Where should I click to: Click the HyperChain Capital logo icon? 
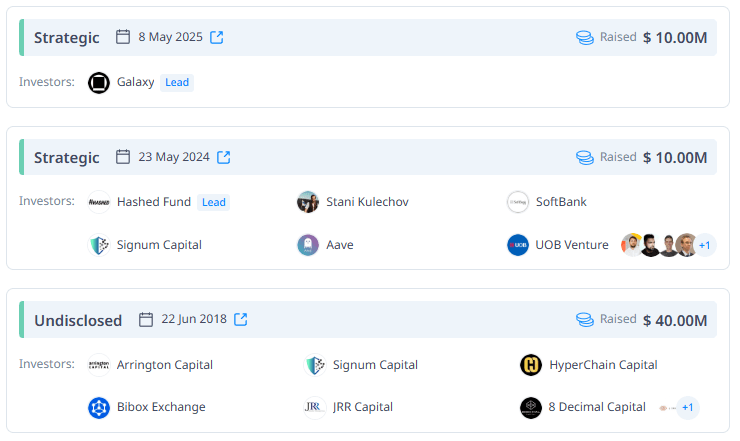(x=531, y=365)
